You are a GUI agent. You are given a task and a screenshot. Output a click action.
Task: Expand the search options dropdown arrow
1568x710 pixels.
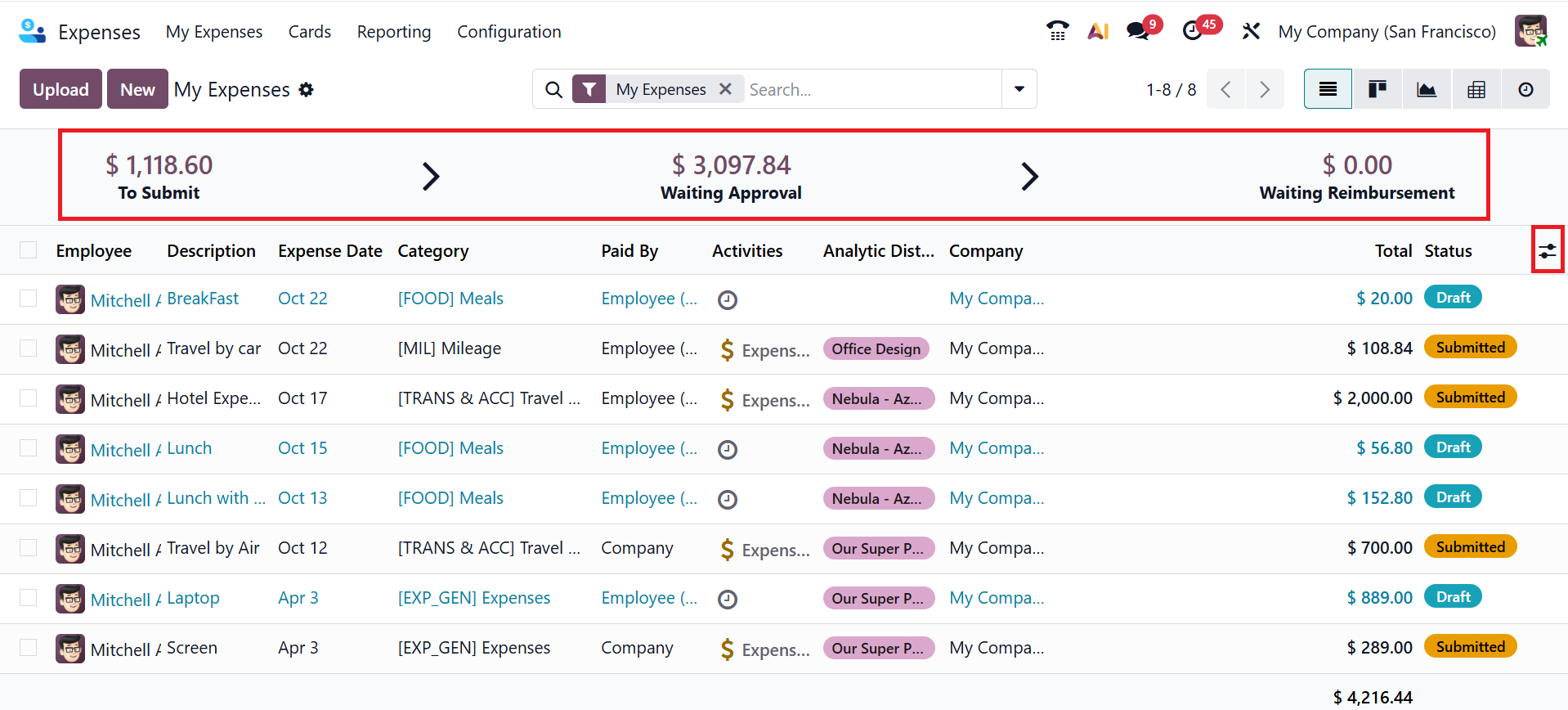1019,89
